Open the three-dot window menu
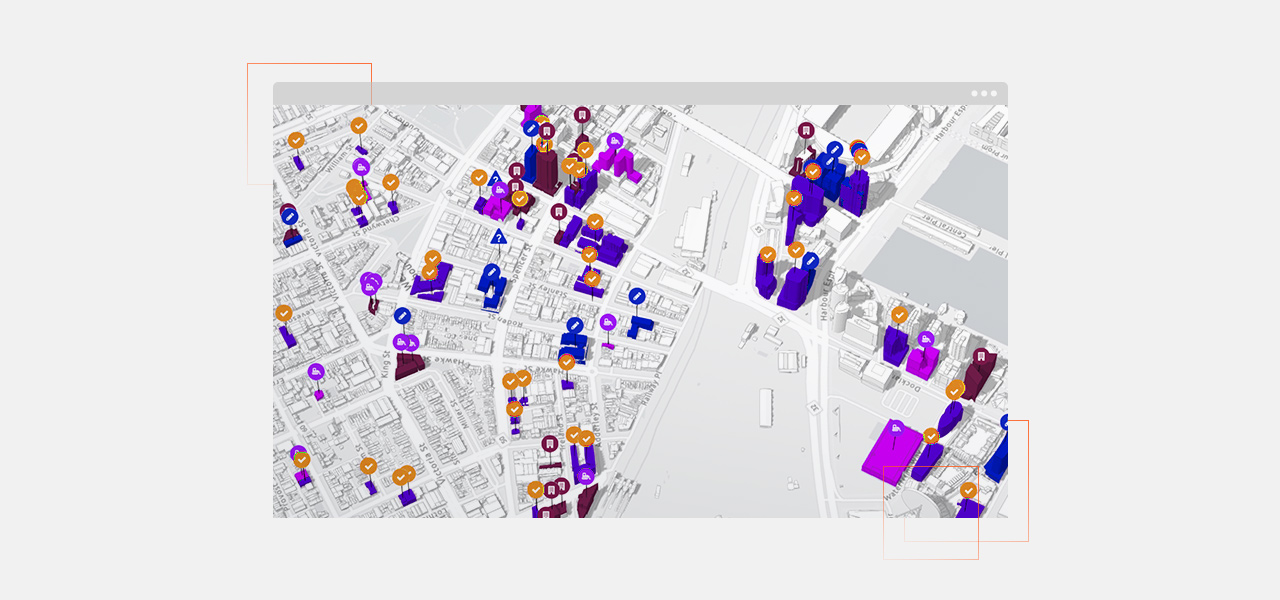This screenshot has height=600, width=1280. (x=984, y=93)
